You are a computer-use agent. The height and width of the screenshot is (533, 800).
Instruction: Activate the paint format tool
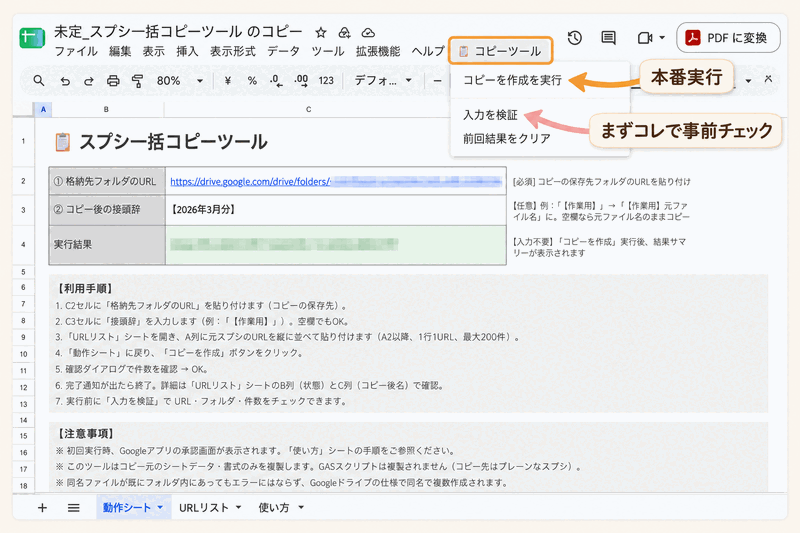[137, 81]
